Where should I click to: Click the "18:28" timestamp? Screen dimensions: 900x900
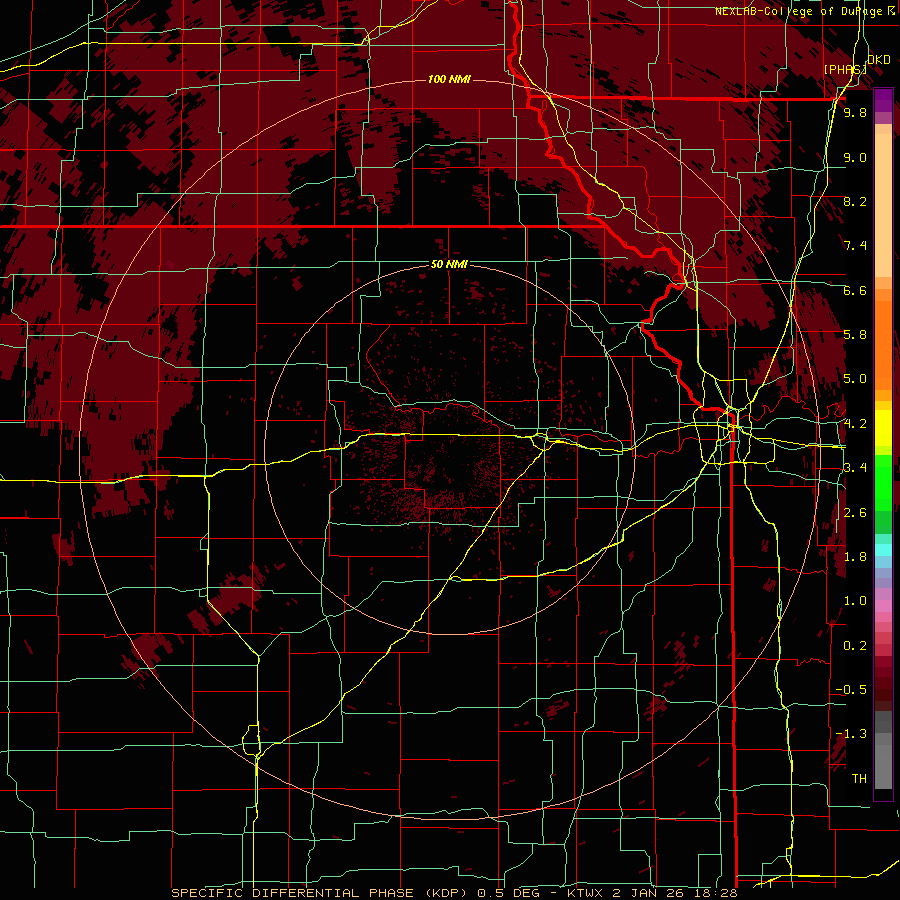click(714, 893)
